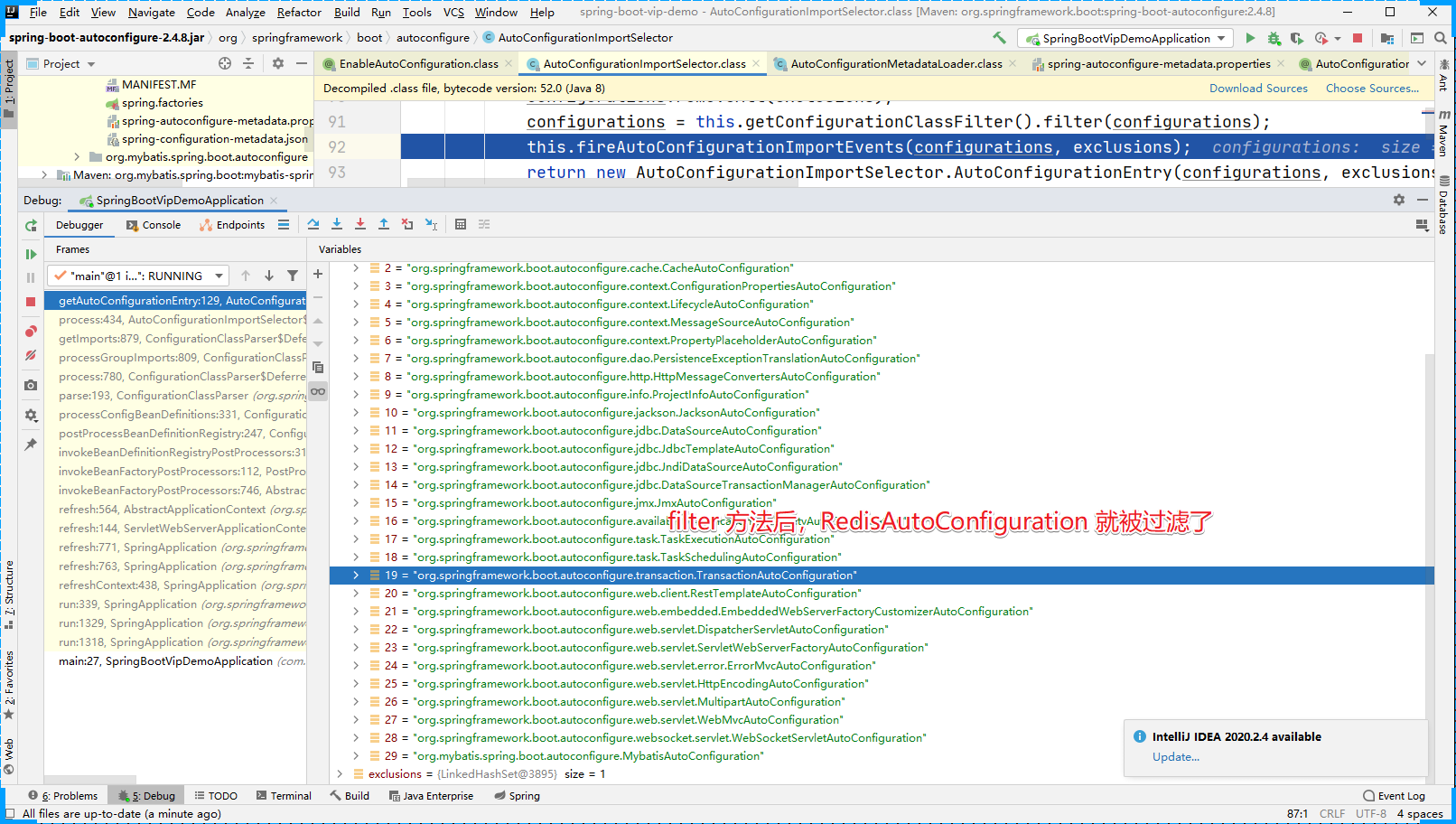Toggle the Favorites tool window side tab
The height and width of the screenshot is (824, 1456).
point(9,684)
